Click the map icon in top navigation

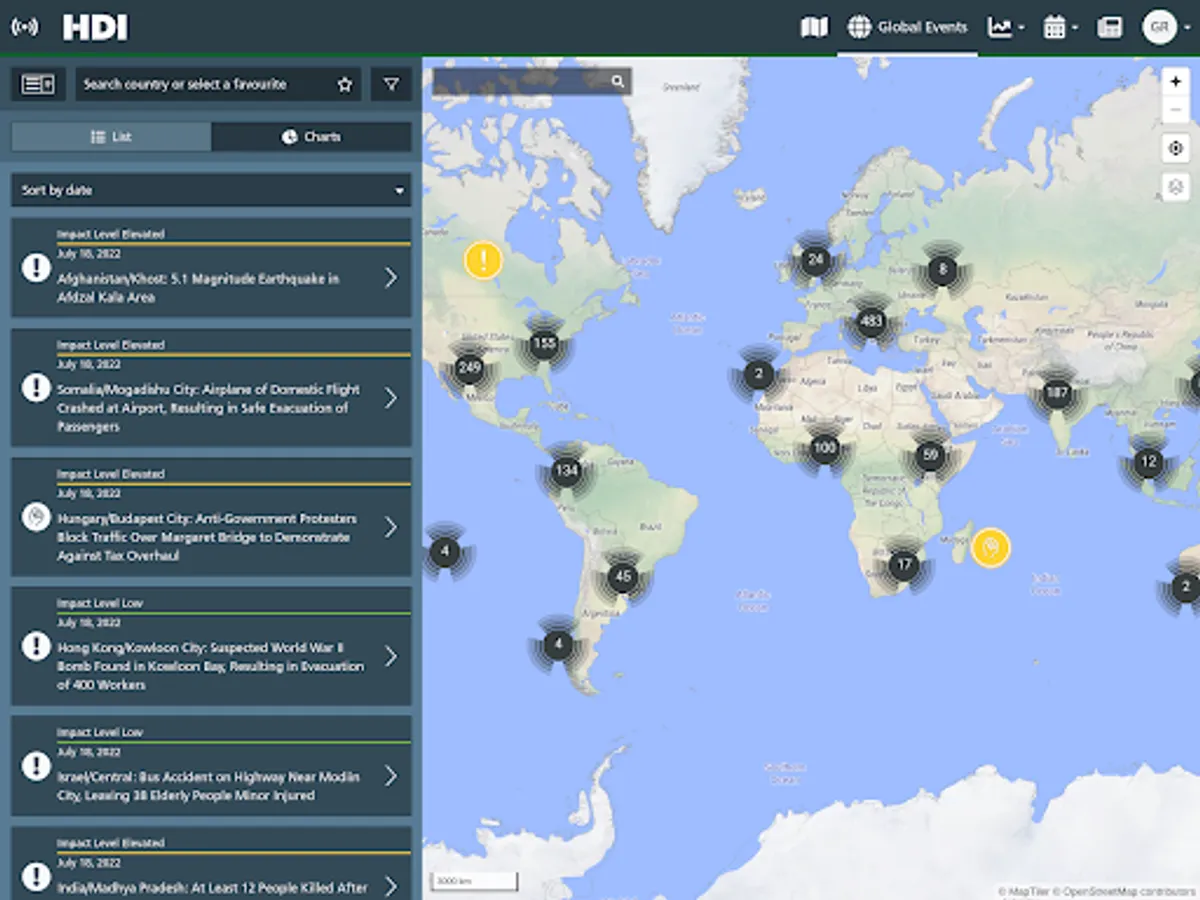[x=814, y=28]
